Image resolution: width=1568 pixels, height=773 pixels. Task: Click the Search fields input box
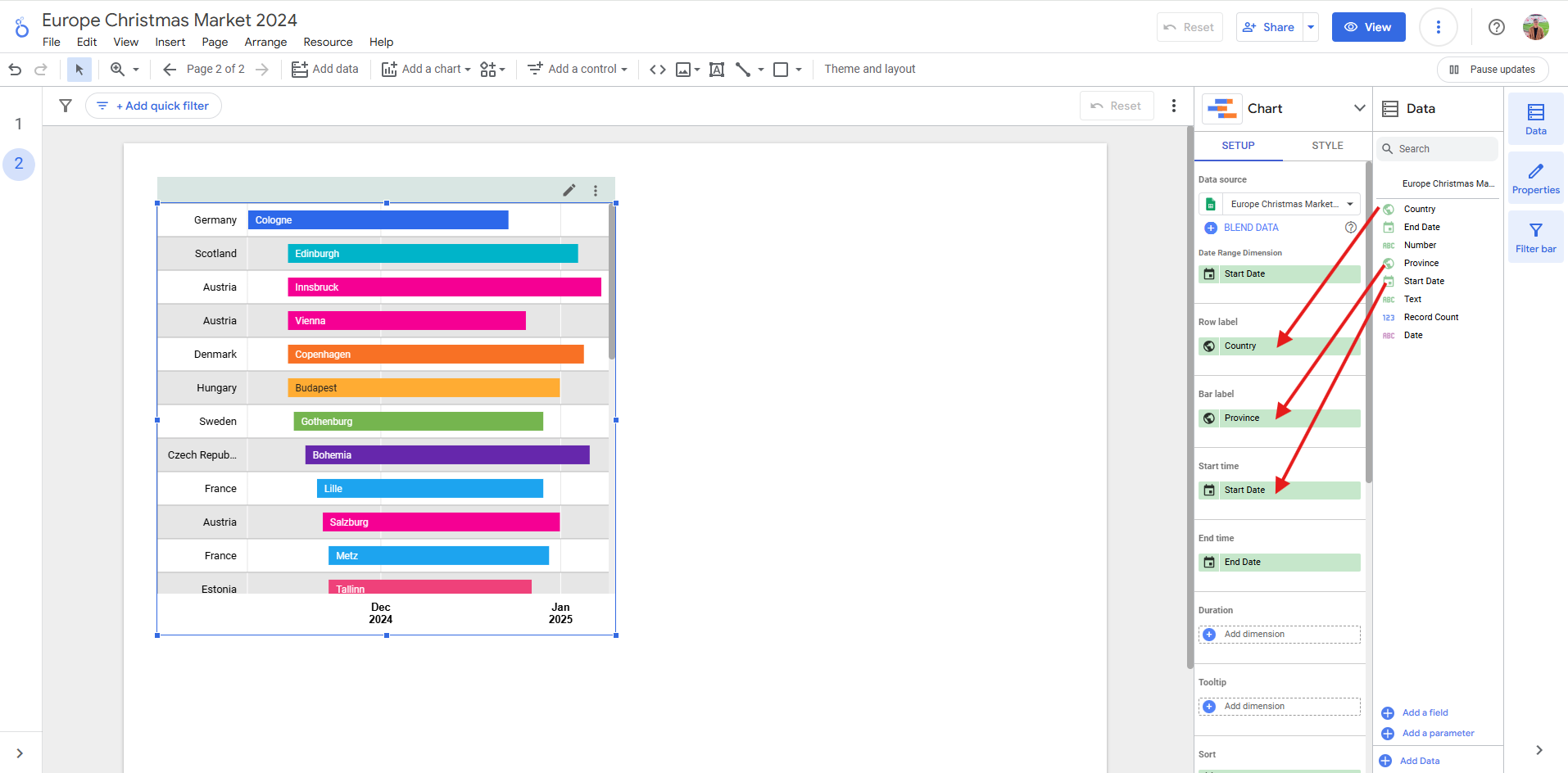(x=1442, y=149)
